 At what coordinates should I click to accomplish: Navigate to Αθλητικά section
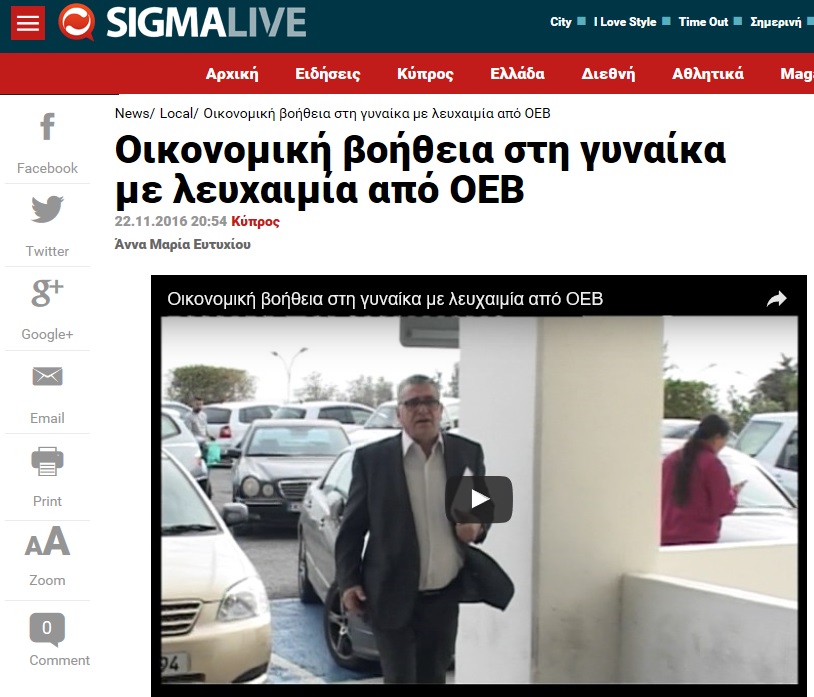[708, 74]
